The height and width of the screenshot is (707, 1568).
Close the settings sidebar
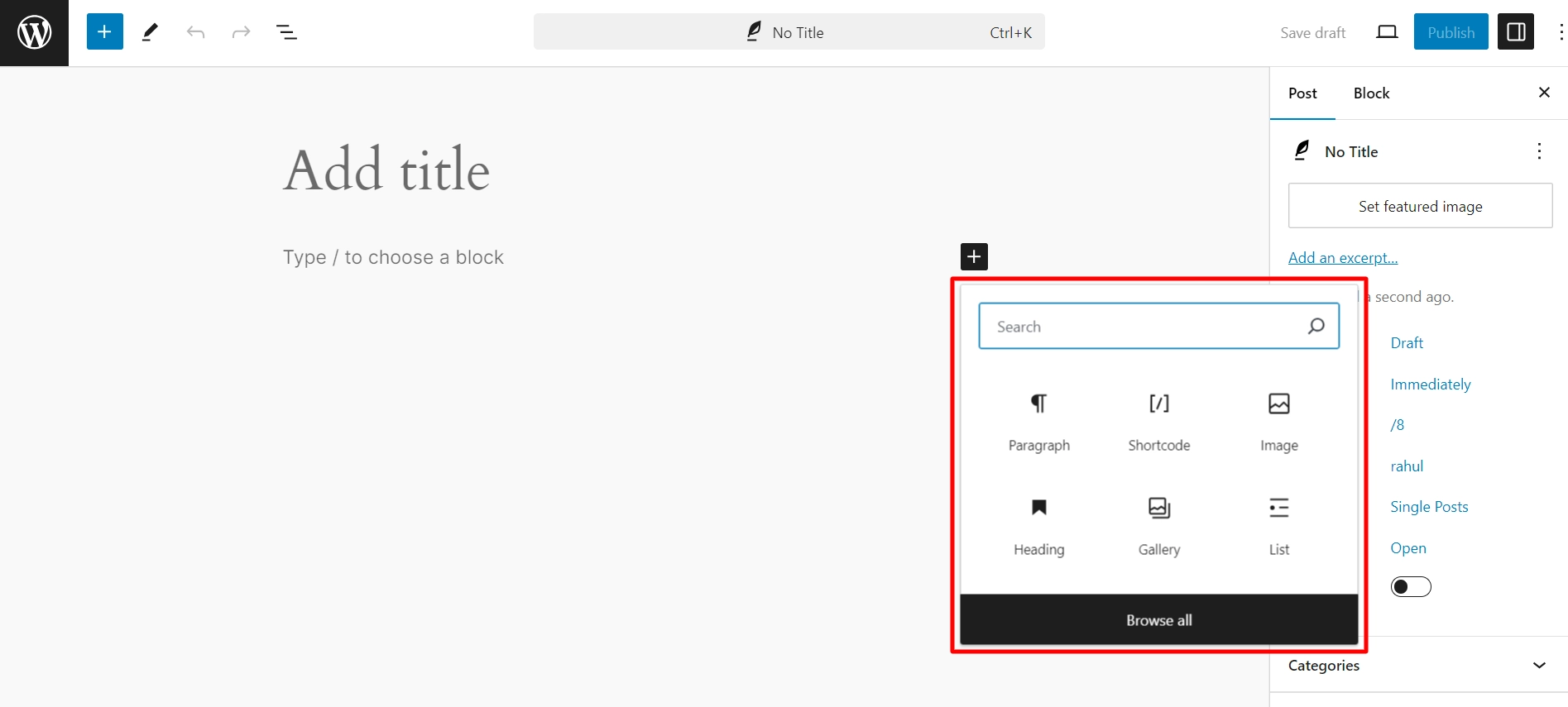click(x=1544, y=93)
